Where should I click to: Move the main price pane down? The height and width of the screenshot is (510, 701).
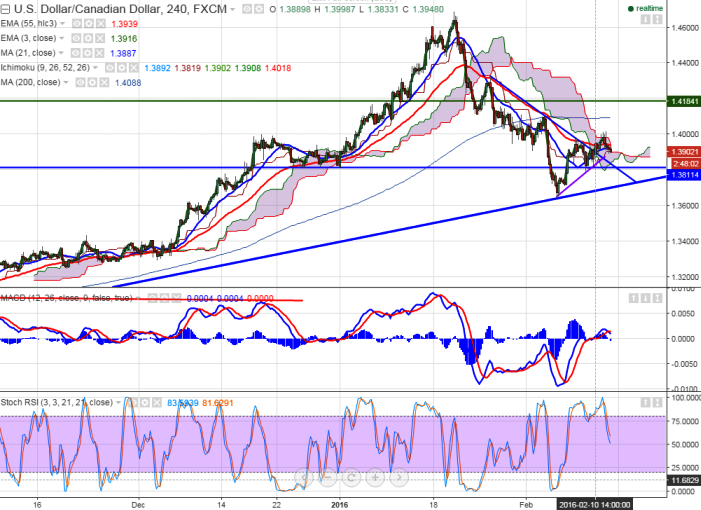[645, 19]
